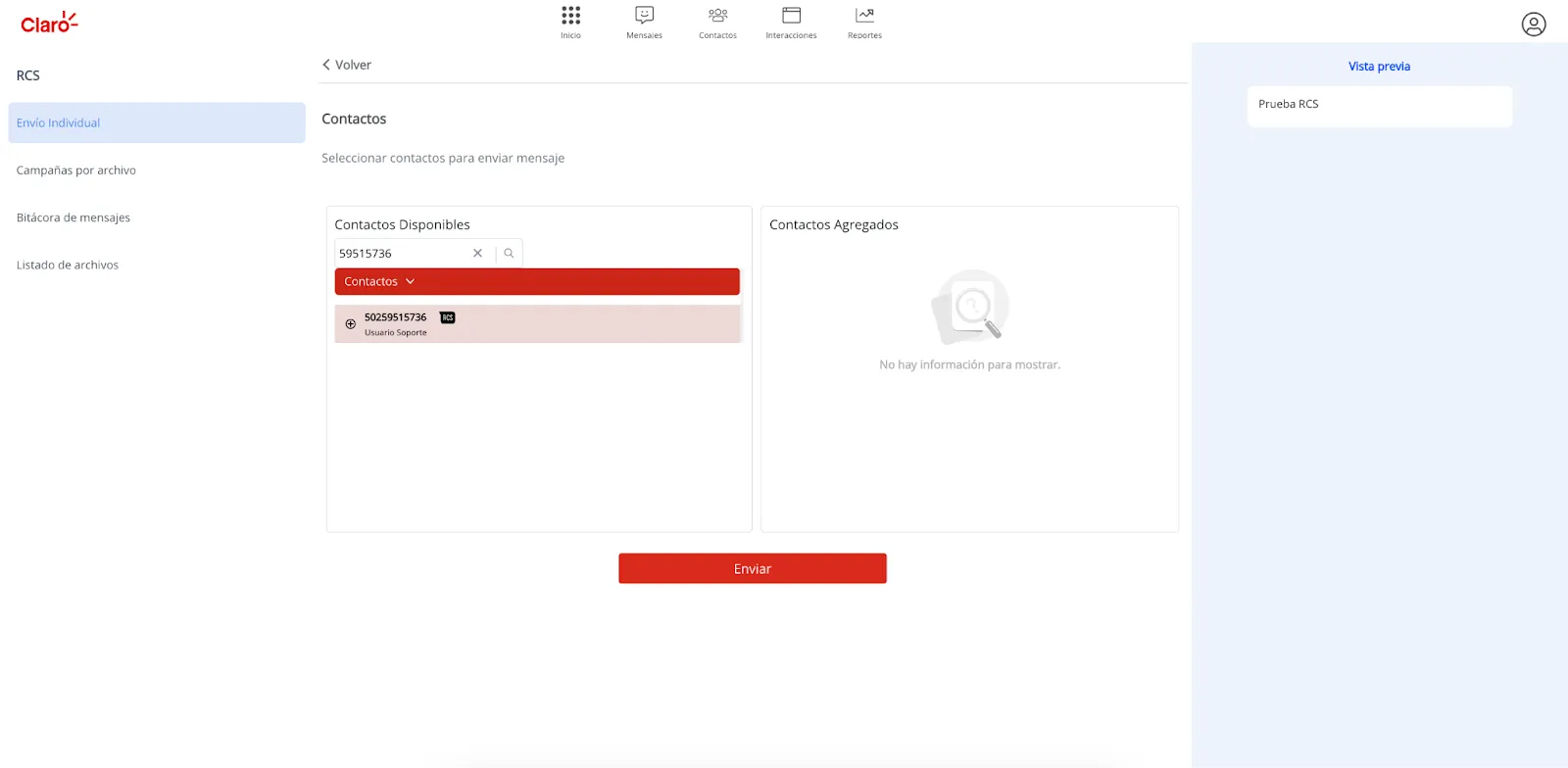Clear the search field with the X icon
1568x768 pixels.
point(477,254)
